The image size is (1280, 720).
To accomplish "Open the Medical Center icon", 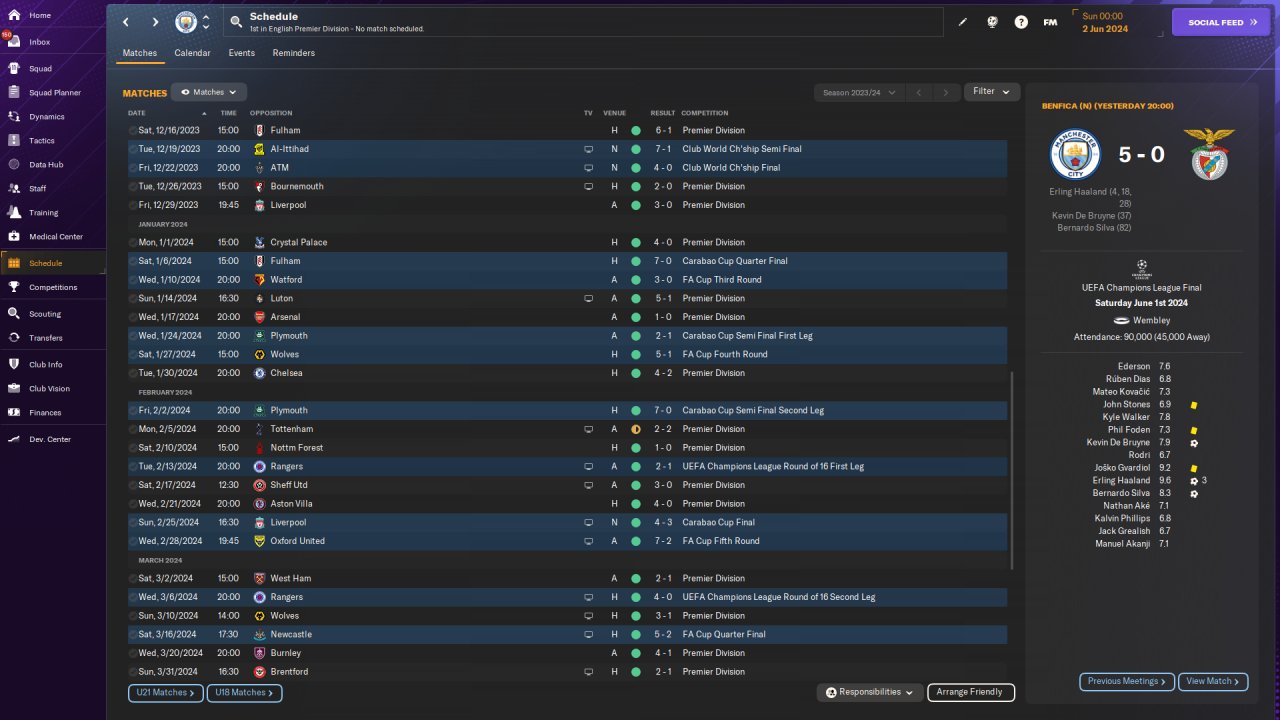I will click(x=14, y=237).
